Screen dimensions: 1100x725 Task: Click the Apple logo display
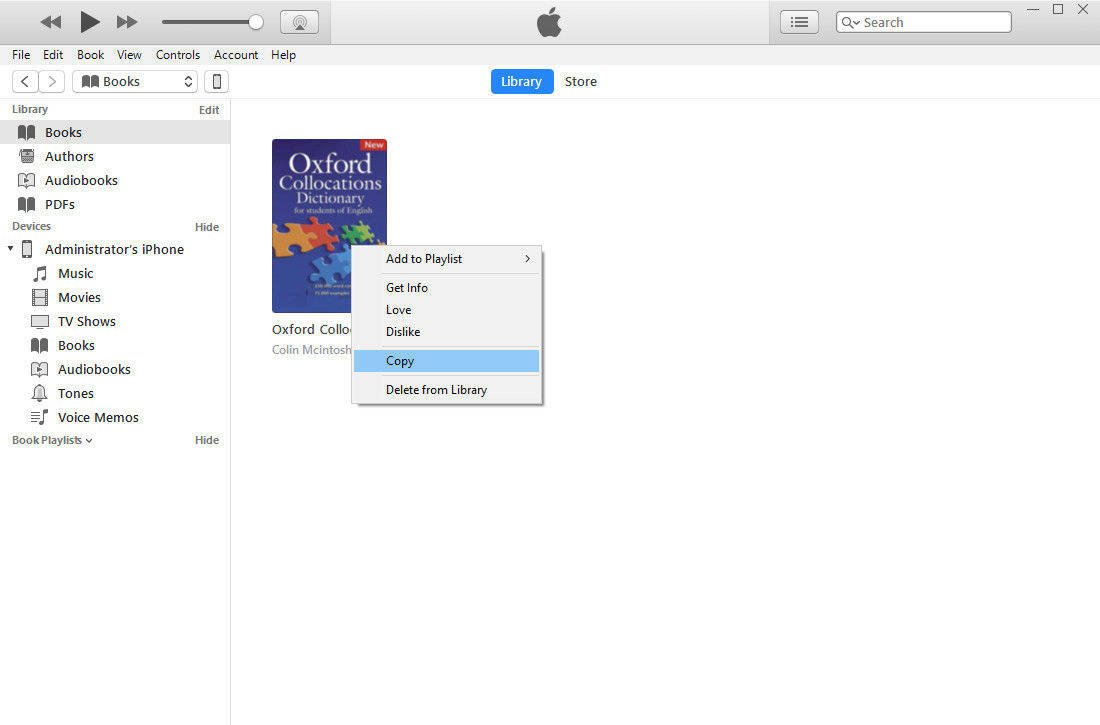(549, 22)
